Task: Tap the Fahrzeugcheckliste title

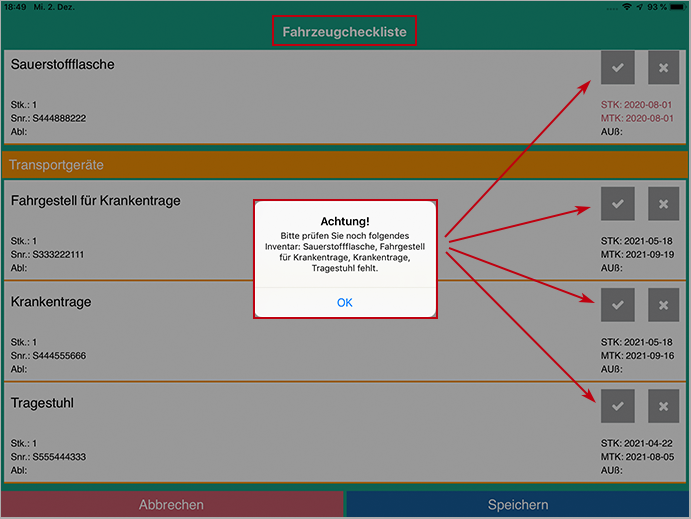Action: coord(345,32)
